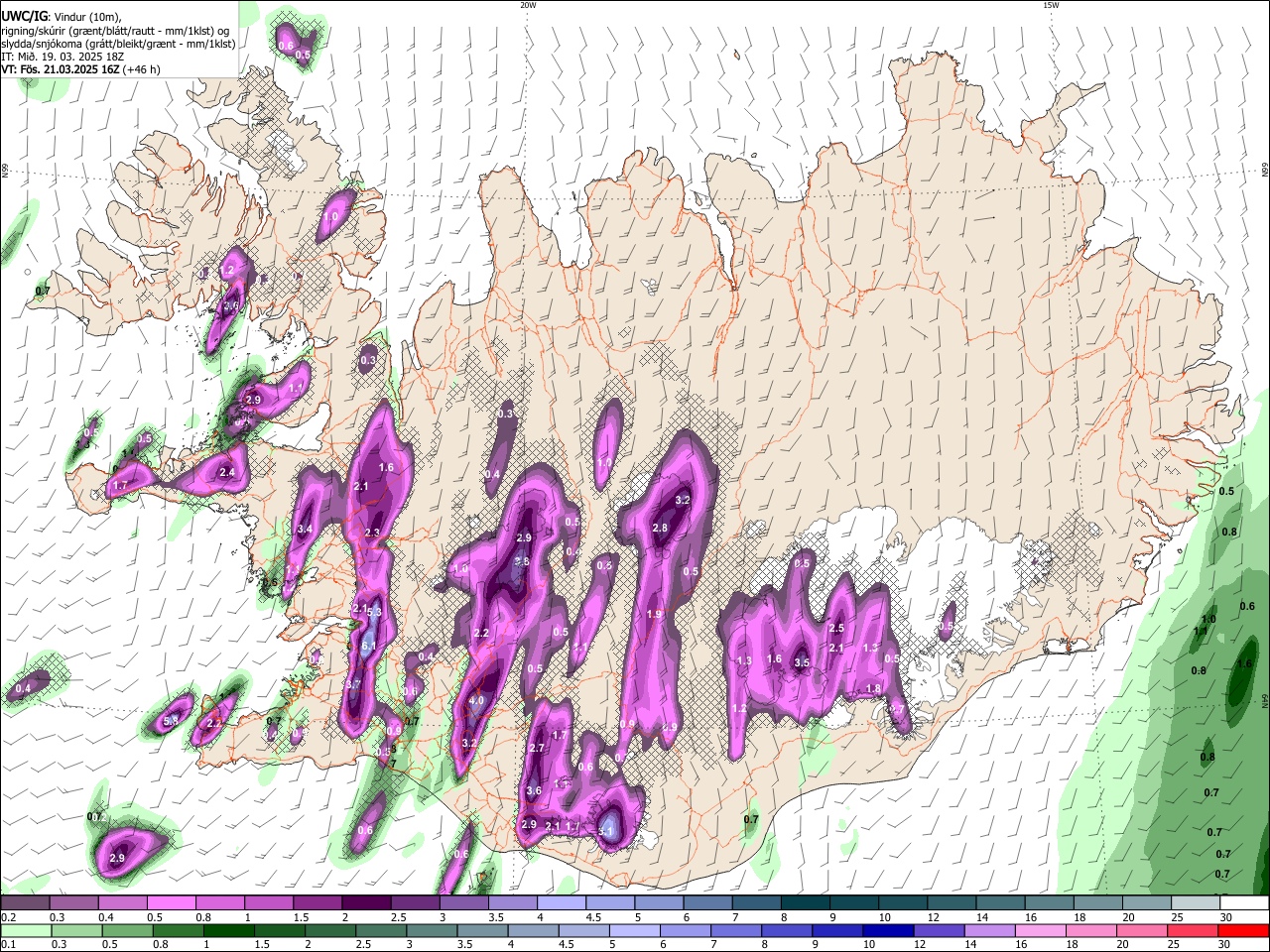This screenshot has height=952, width=1270.
Task: Click the "15W" longitude label
Action: (1051, 5)
